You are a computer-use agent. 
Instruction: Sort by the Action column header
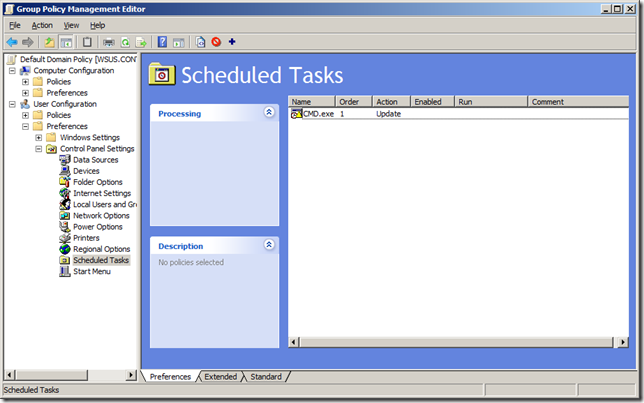[x=391, y=101]
